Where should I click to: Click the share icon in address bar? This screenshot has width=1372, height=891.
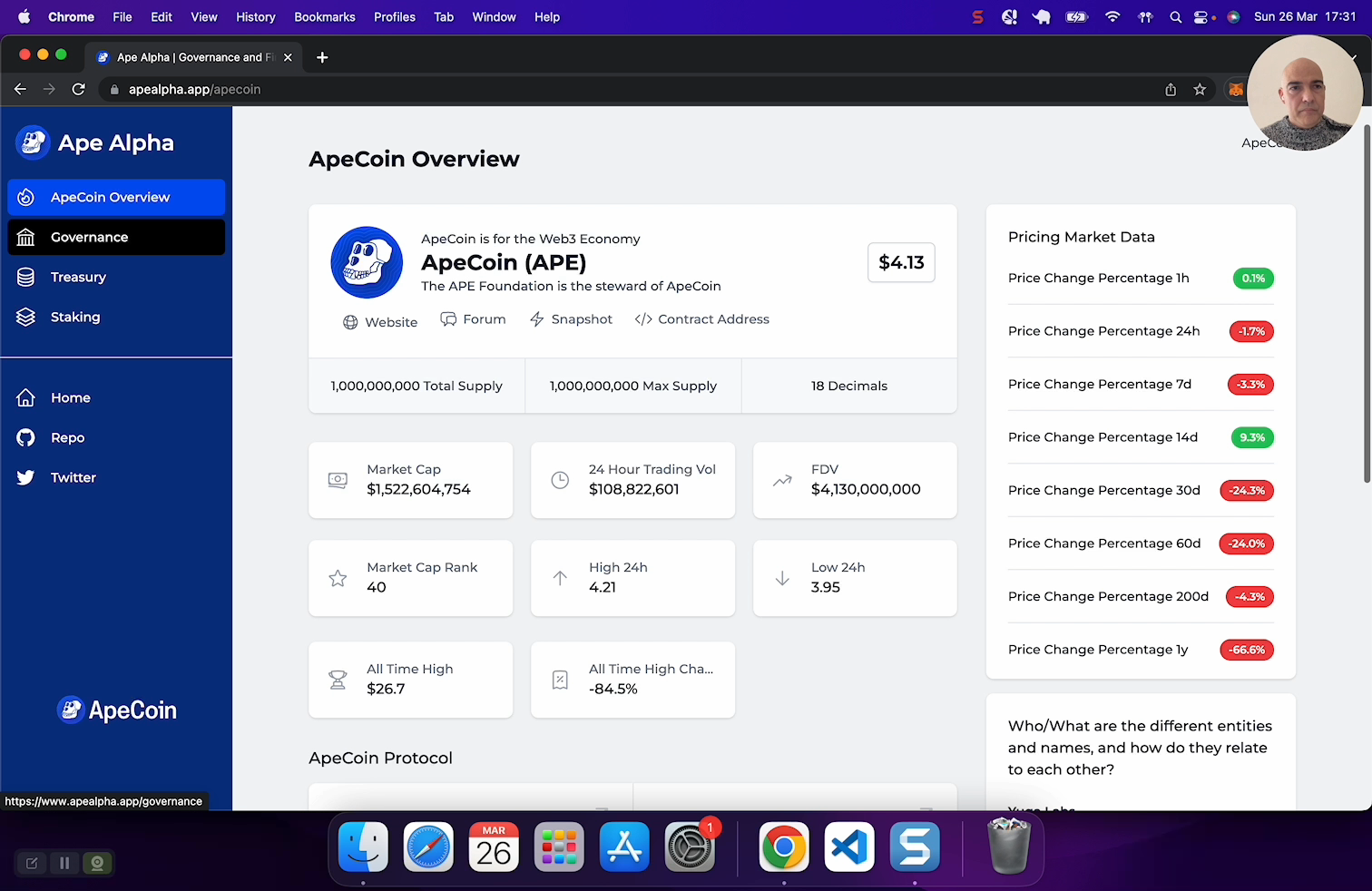1171,89
